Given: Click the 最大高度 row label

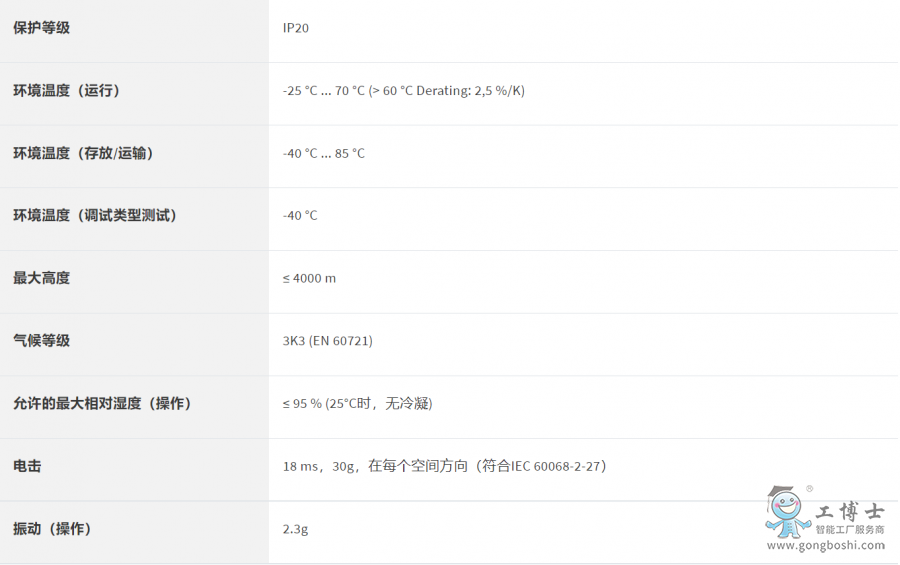Looking at the screenshot, I should [41, 278].
